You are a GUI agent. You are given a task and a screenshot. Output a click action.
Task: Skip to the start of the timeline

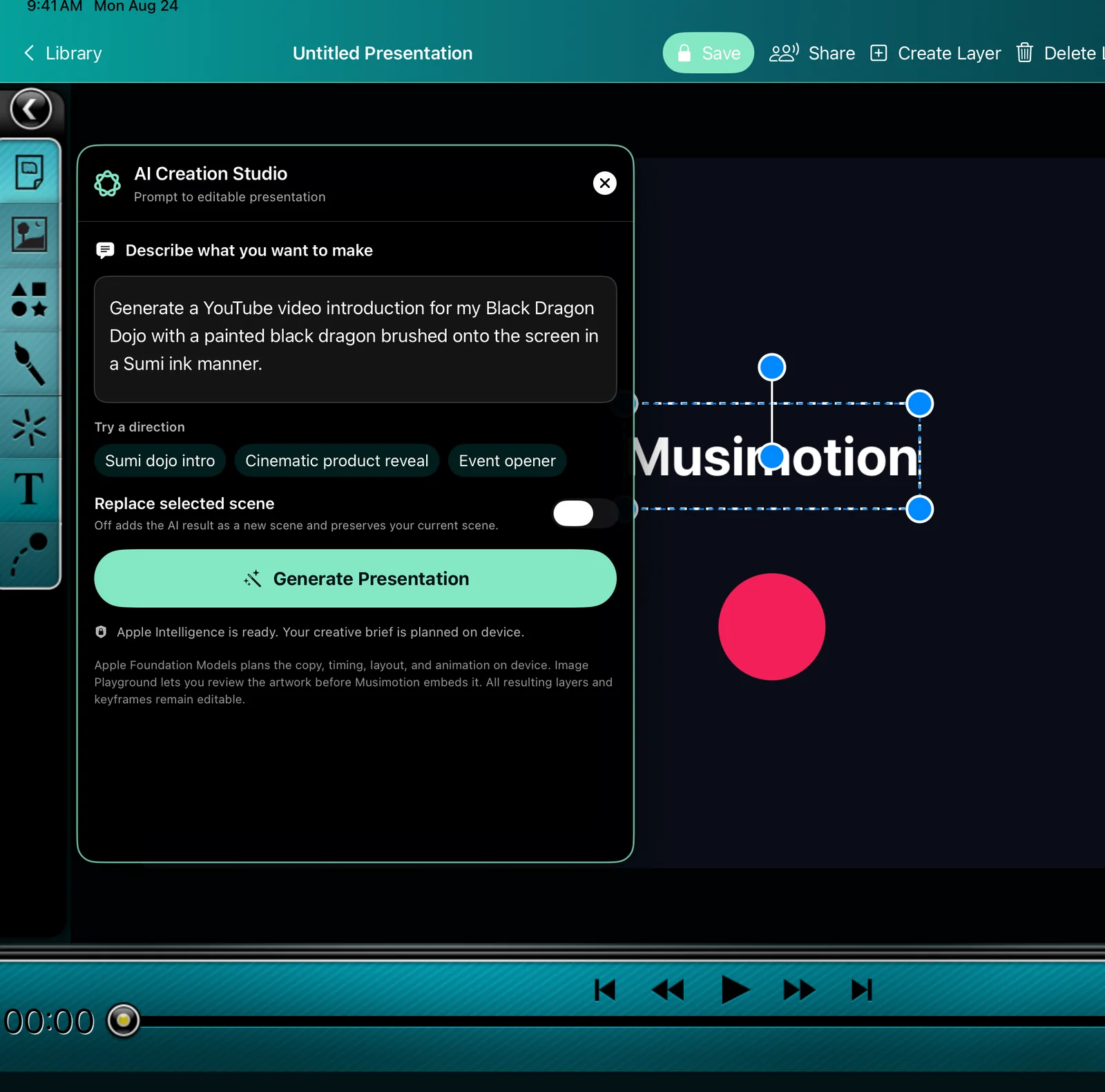click(x=605, y=990)
